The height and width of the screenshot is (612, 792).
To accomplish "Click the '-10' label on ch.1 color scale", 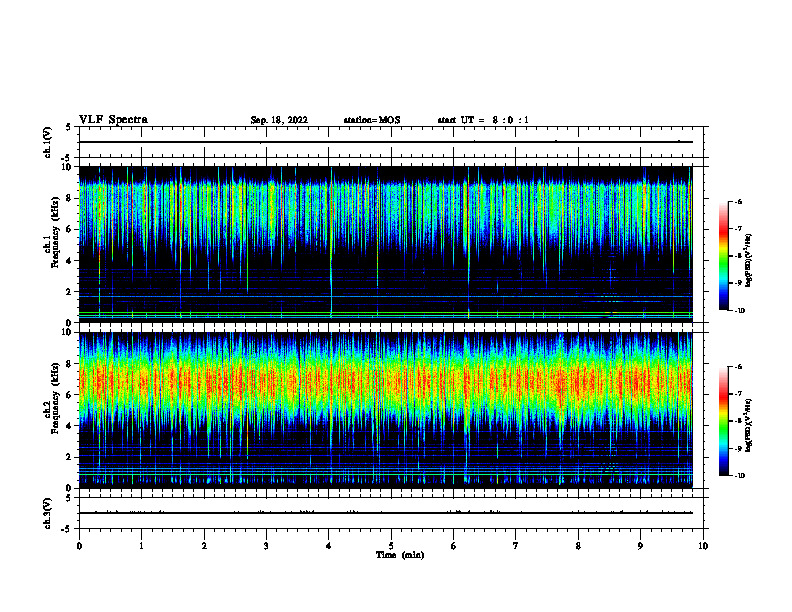I will tap(740, 311).
